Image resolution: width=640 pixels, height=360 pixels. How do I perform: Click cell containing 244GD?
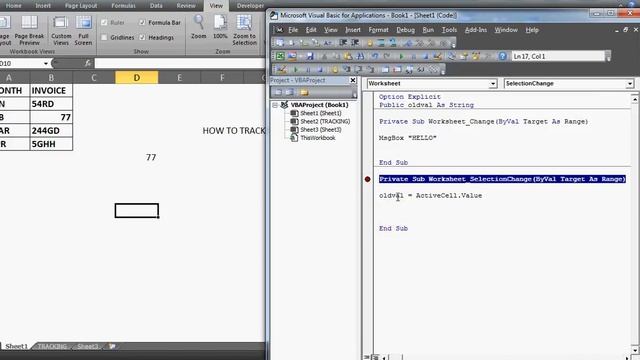[51, 131]
